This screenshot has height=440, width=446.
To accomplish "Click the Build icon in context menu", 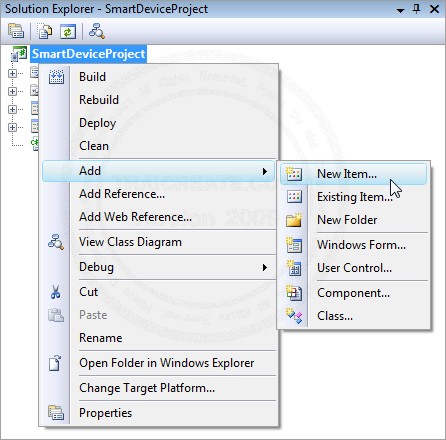I will [x=56, y=77].
